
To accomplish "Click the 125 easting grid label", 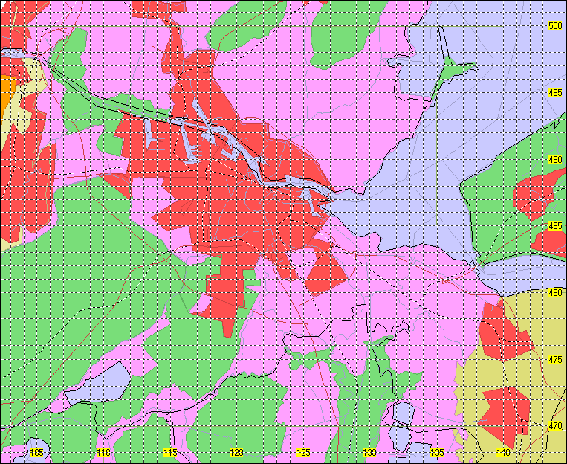I will 303,452.
